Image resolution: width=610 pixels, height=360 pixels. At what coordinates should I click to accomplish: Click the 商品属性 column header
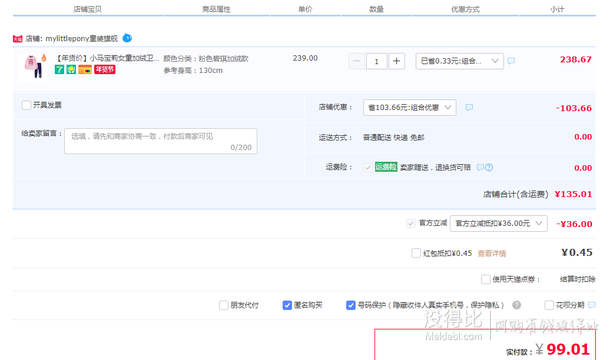216,9
